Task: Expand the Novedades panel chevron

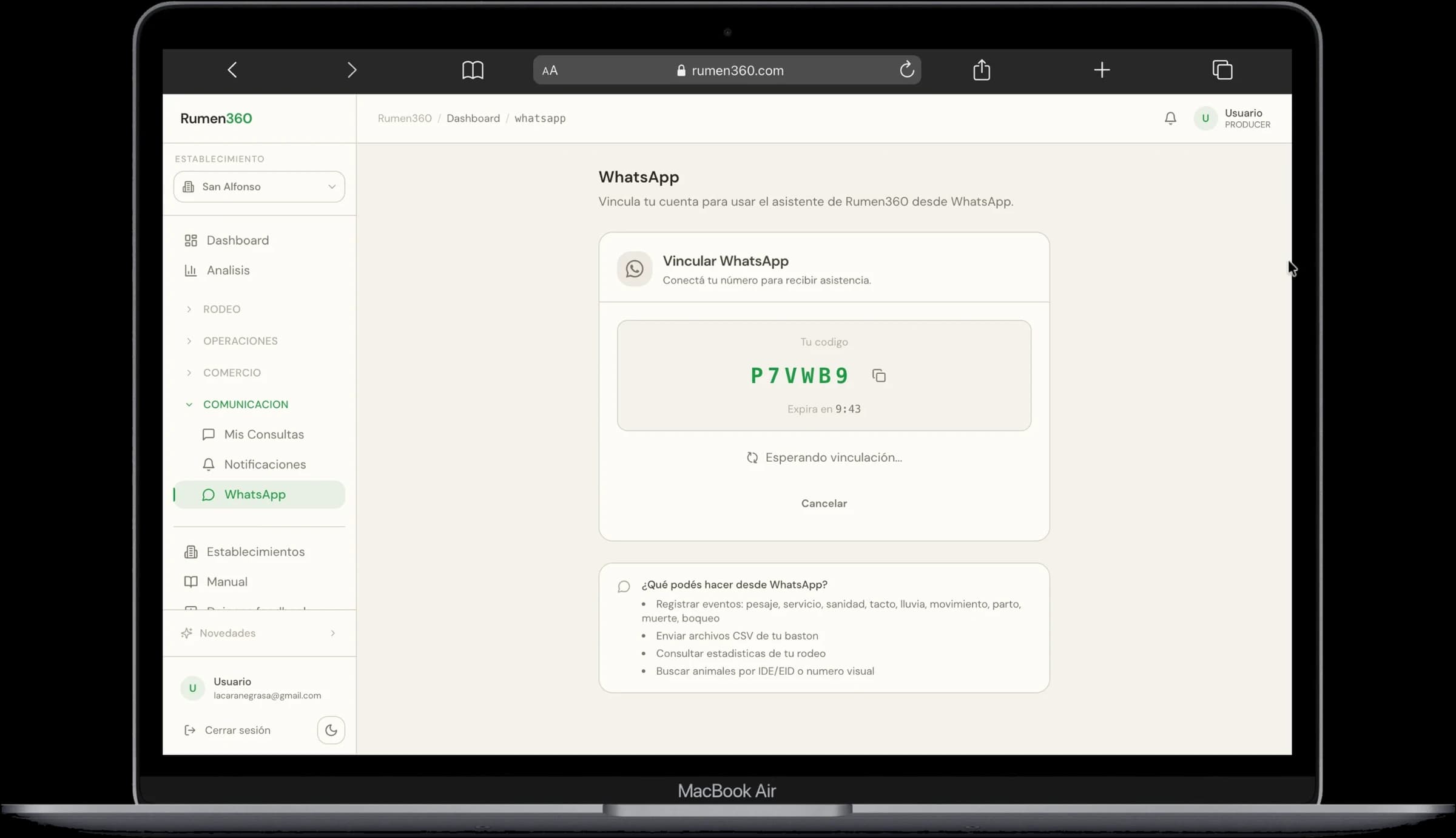Action: (x=332, y=633)
